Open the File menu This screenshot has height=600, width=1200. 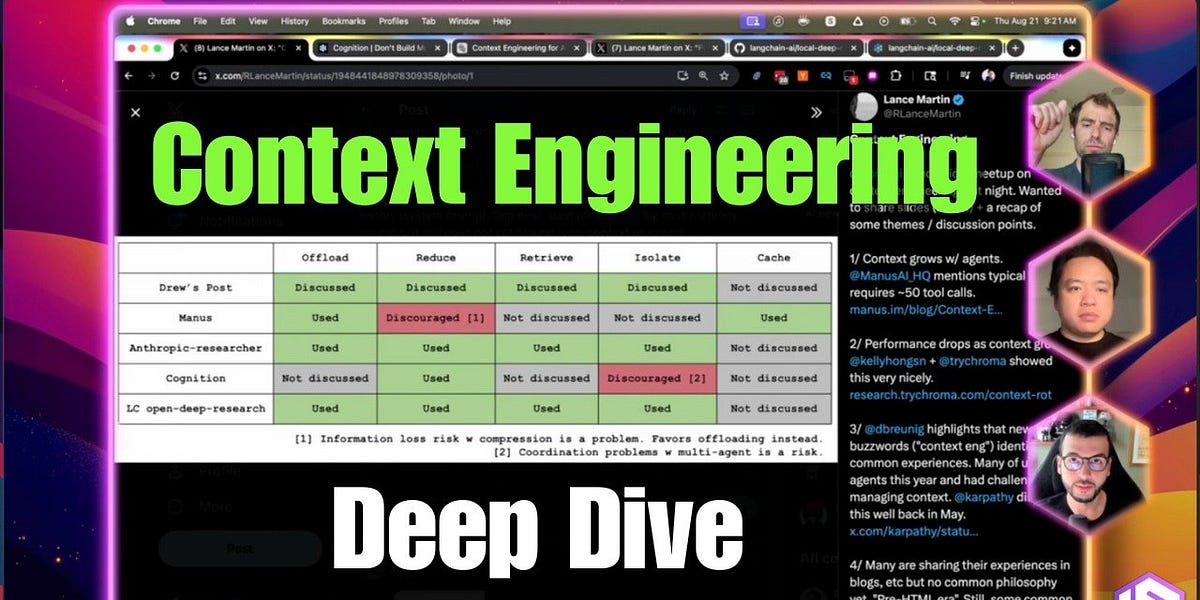201,20
